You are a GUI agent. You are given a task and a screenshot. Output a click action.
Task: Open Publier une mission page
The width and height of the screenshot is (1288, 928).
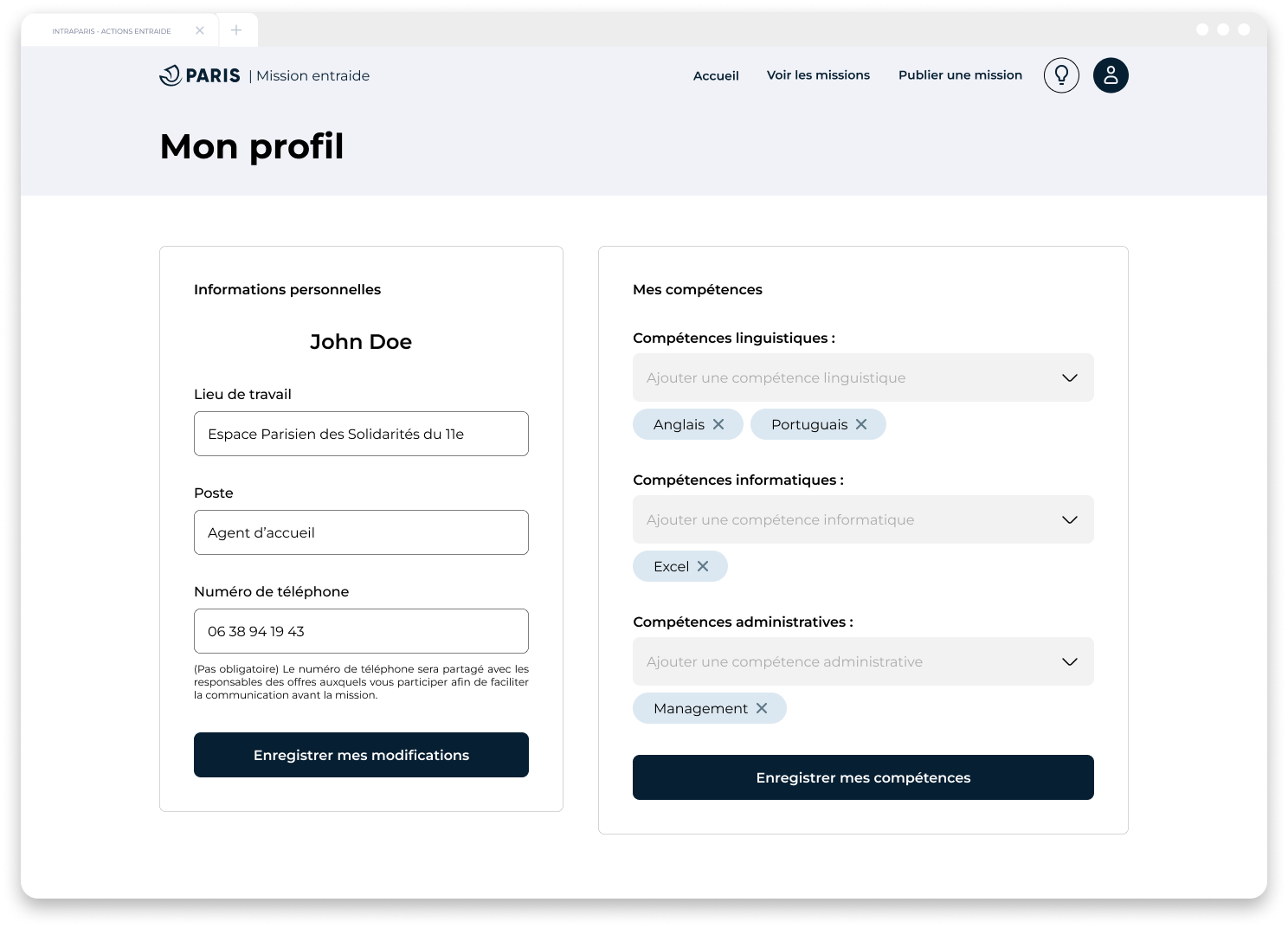tap(960, 75)
